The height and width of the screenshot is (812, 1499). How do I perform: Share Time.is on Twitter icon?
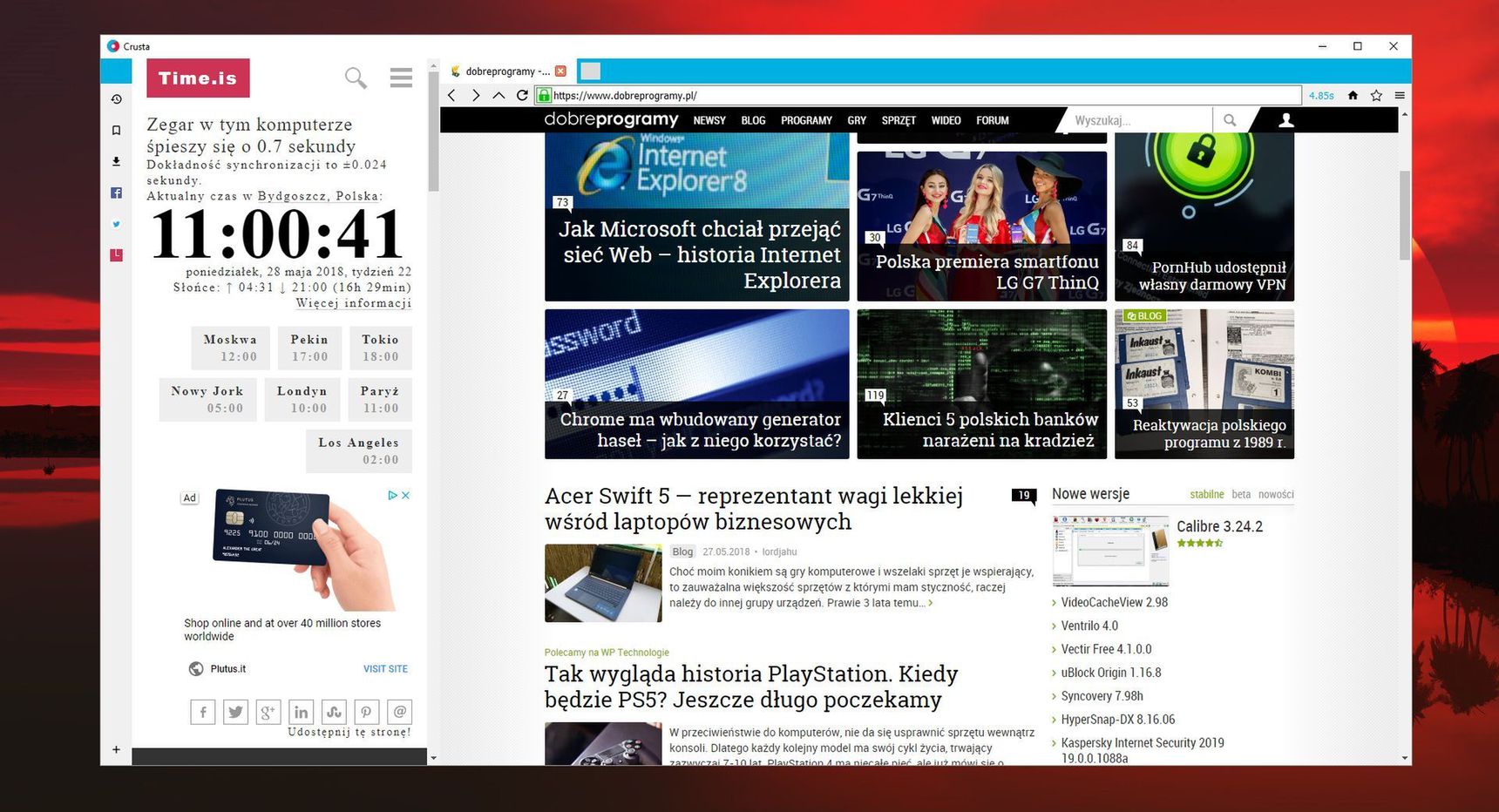click(235, 712)
